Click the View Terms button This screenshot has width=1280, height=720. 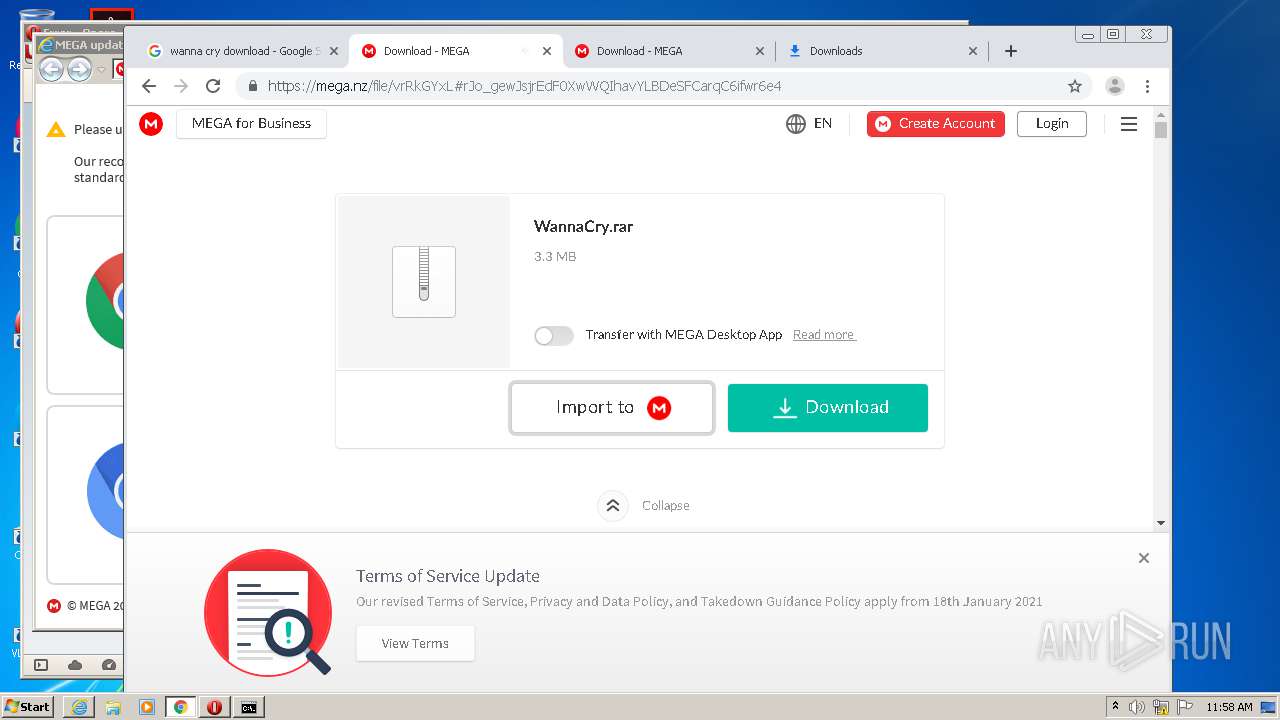(415, 643)
